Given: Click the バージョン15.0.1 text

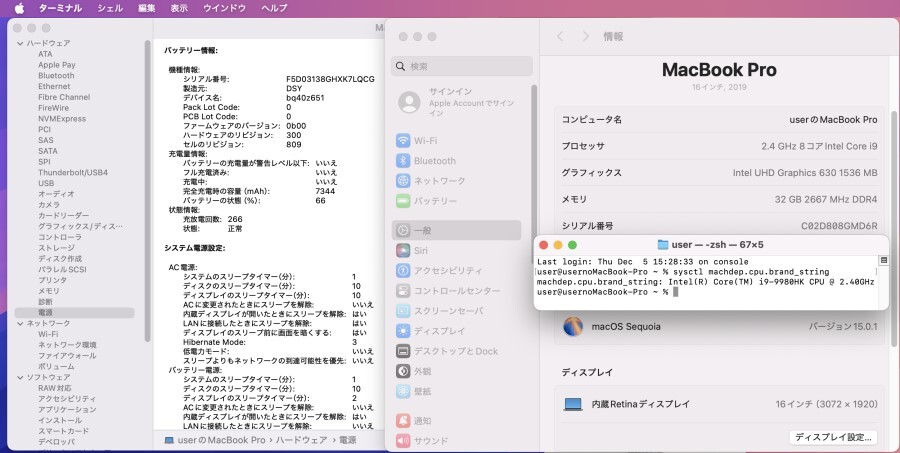Looking at the screenshot, I should click(843, 326).
